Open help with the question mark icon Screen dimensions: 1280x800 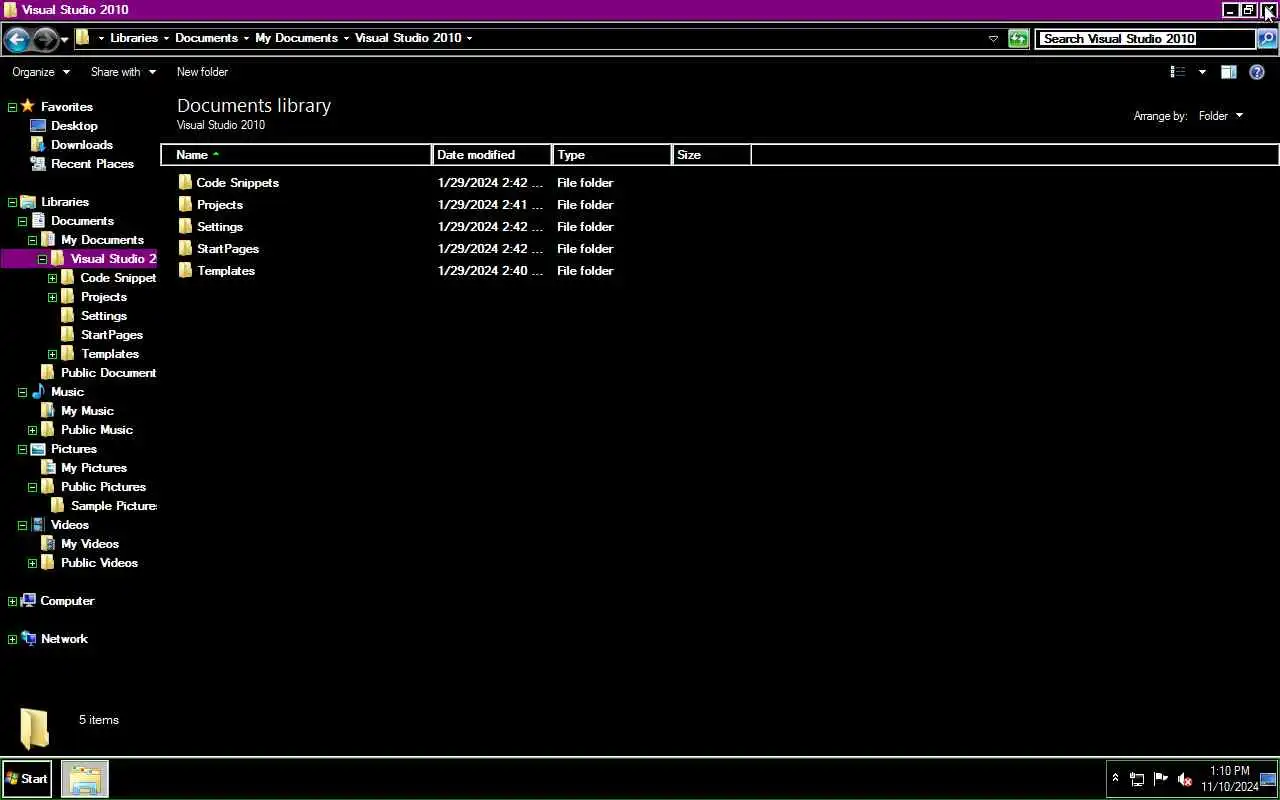pos(1257,72)
